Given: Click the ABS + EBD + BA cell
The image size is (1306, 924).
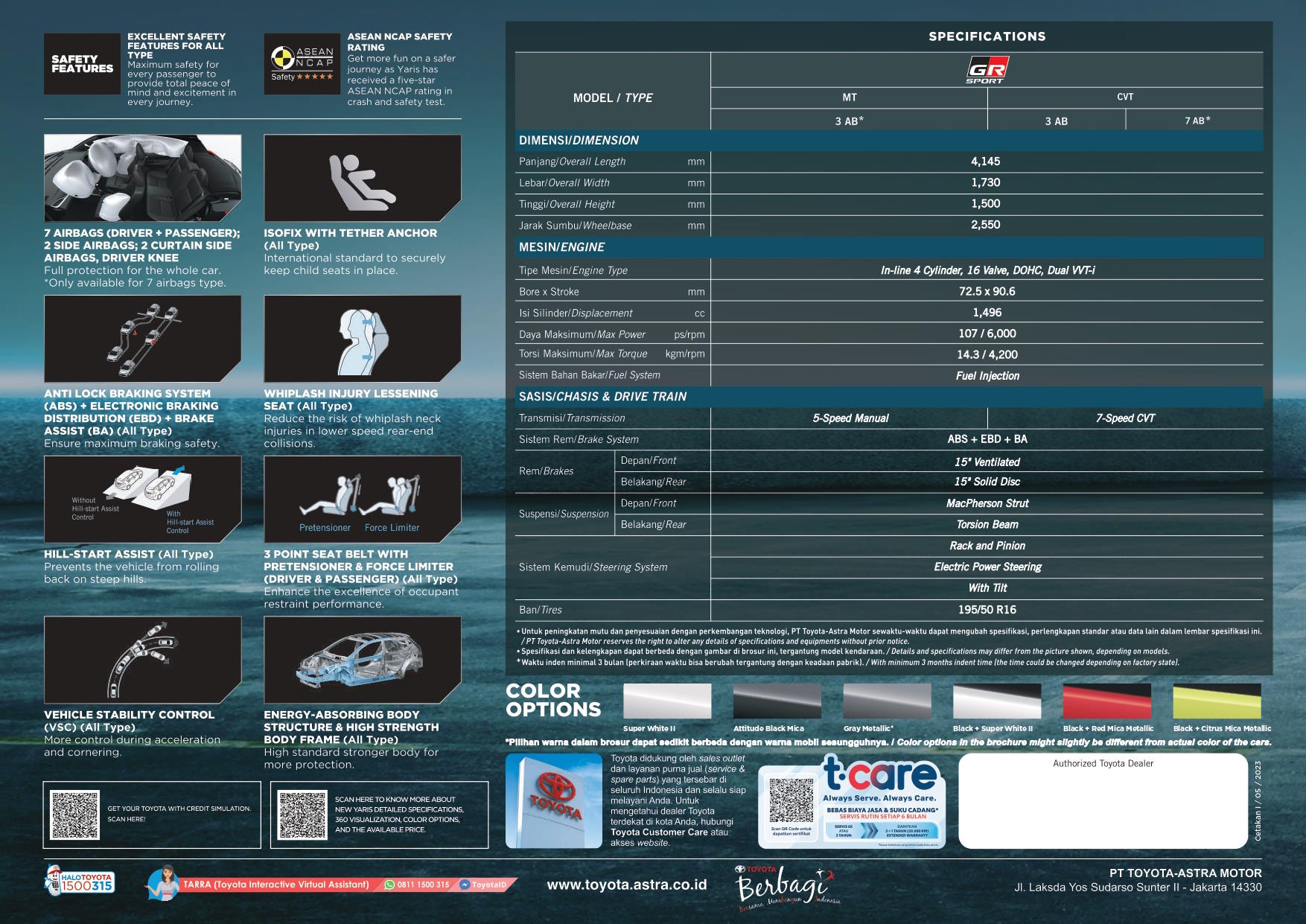Looking at the screenshot, I should click(x=987, y=439).
